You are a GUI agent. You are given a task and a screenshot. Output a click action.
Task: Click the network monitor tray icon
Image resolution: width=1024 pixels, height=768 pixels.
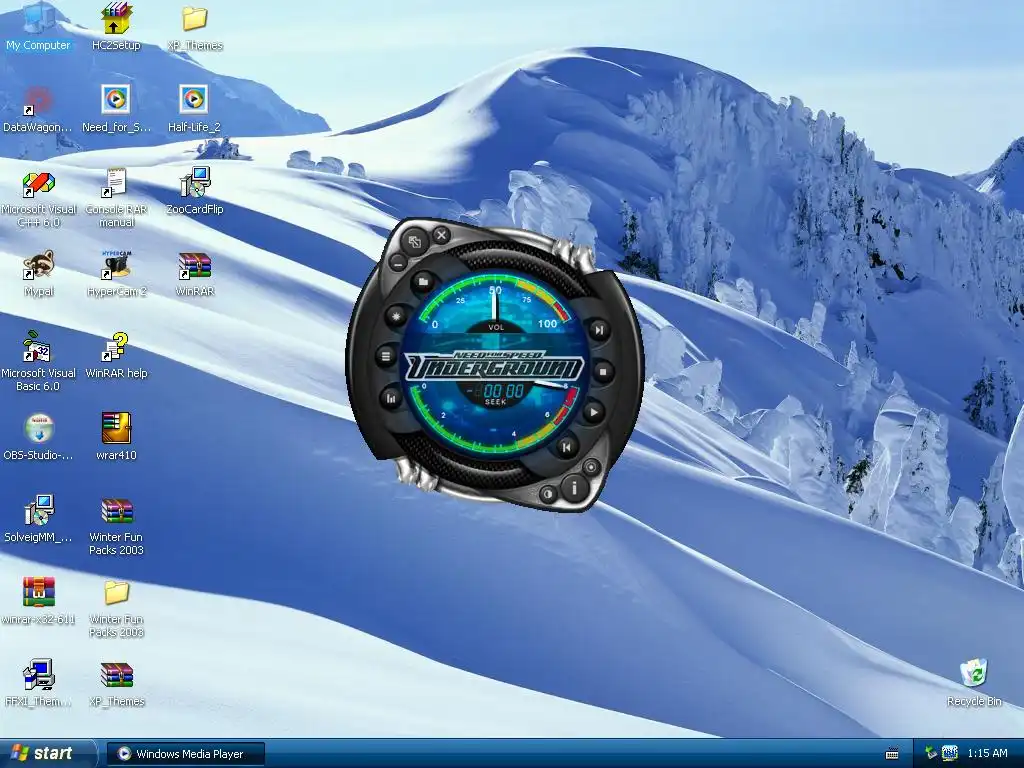(x=950, y=753)
